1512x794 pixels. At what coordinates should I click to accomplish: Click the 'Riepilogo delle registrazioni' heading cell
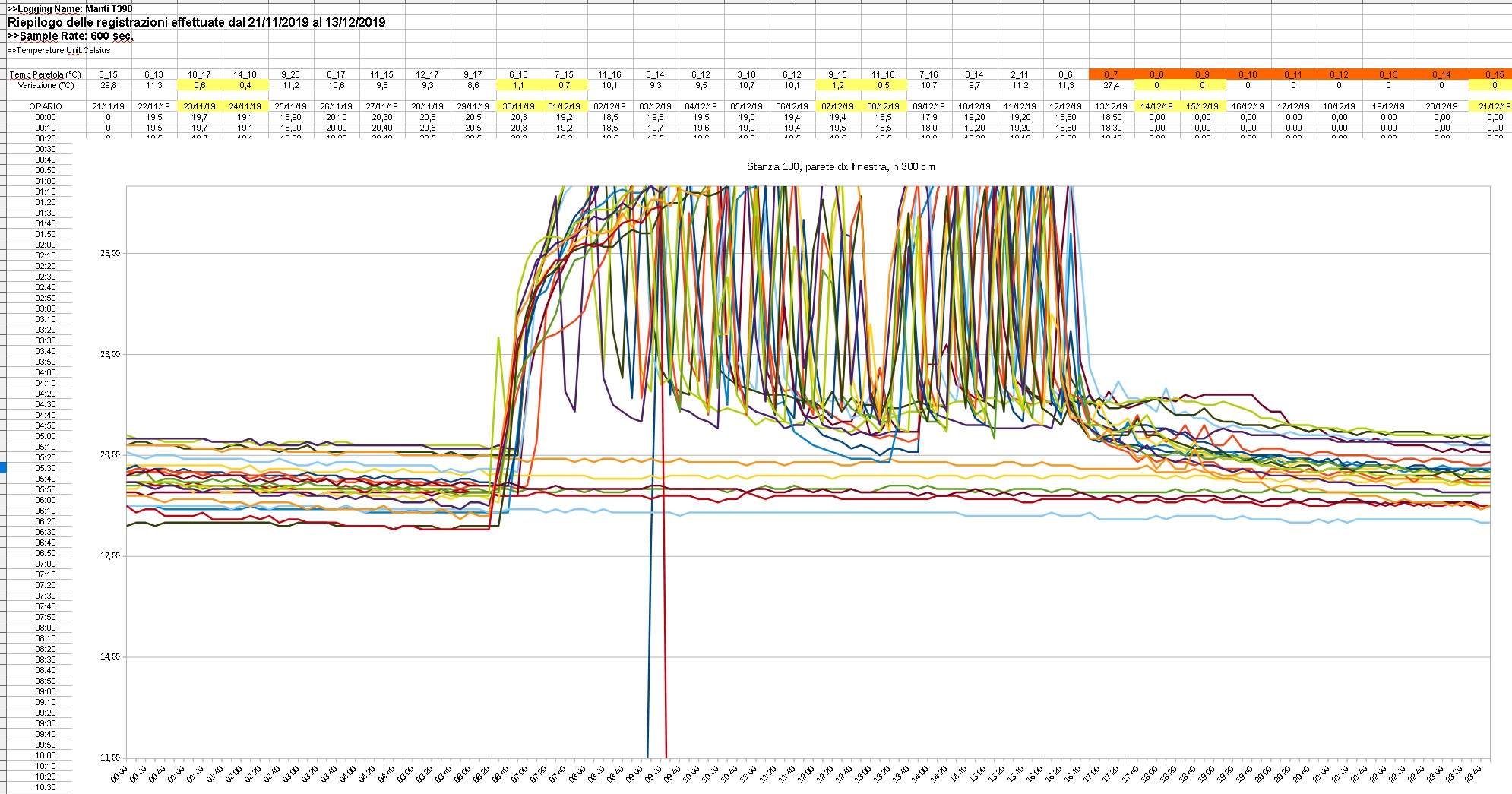196,22
